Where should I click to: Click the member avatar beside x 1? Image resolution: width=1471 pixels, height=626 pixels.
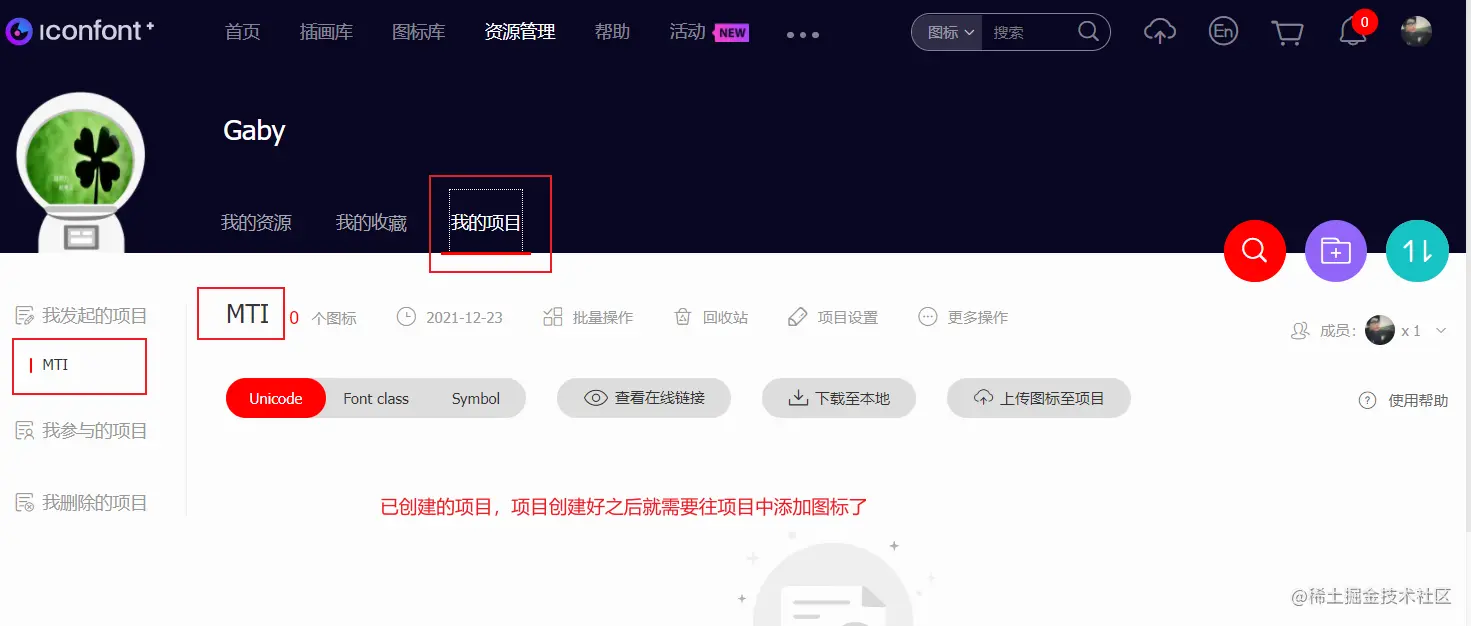pyautogui.click(x=1380, y=330)
